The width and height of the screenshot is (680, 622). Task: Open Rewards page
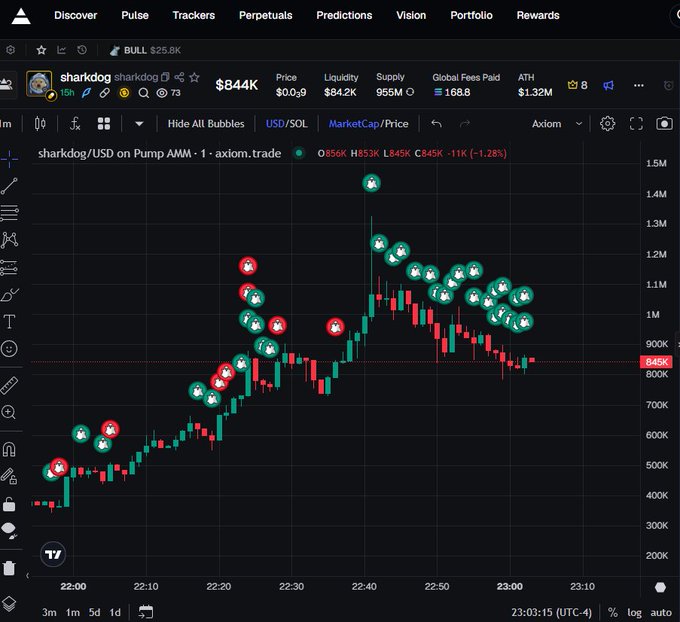pyautogui.click(x=538, y=16)
